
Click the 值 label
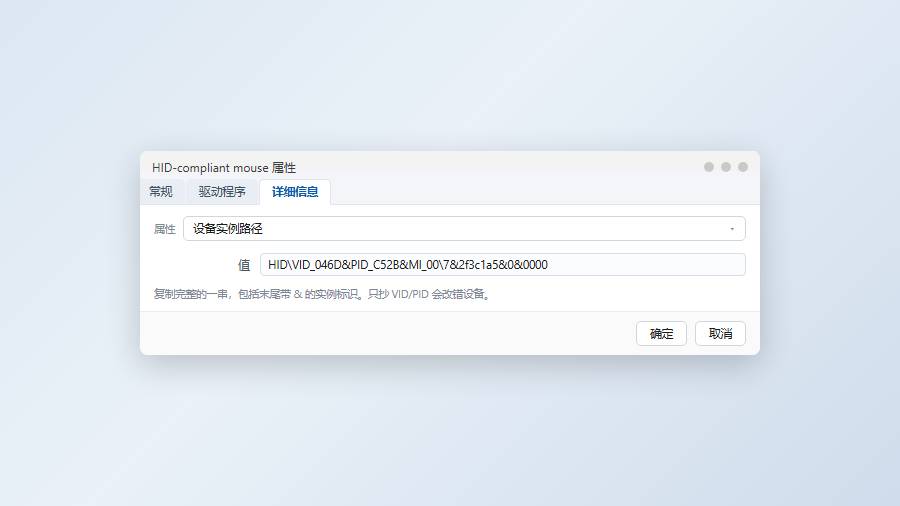point(244,265)
